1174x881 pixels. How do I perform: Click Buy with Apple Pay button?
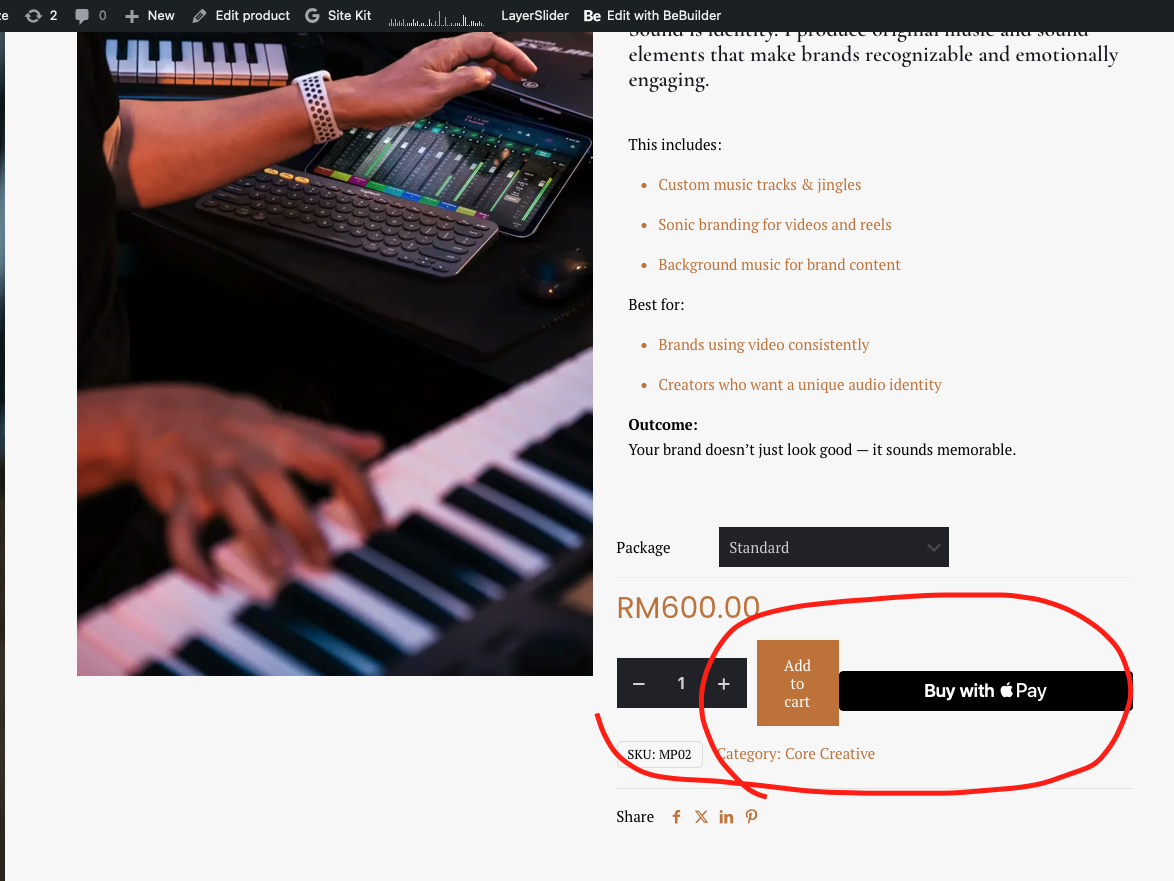click(985, 691)
